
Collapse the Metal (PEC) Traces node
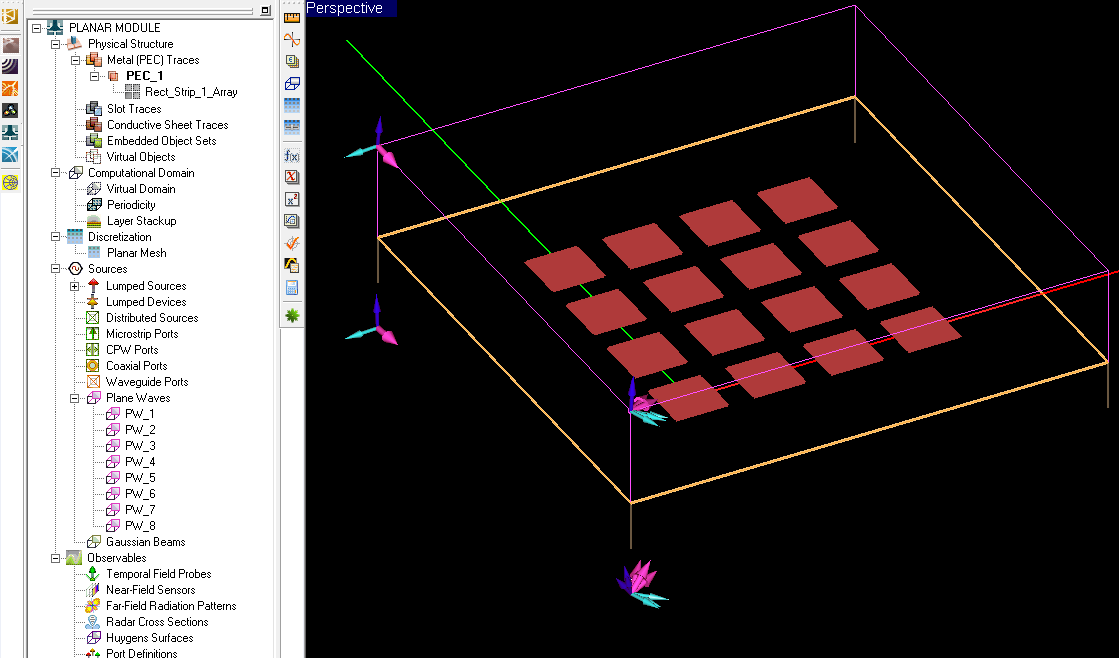(x=75, y=60)
